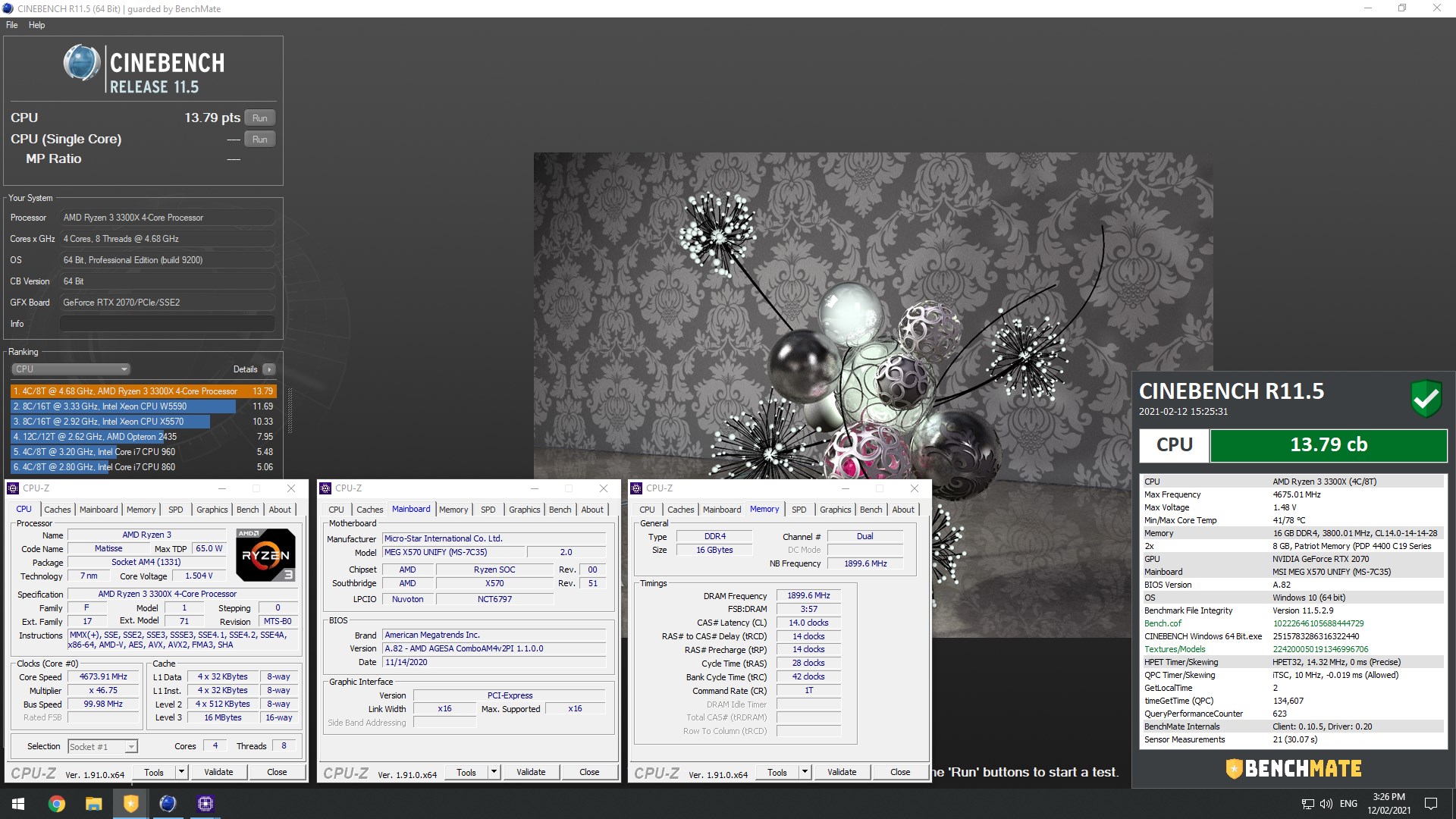Viewport: 1456px width, 819px height.
Task: Open the volume control in system tray
Action: click(1326, 804)
